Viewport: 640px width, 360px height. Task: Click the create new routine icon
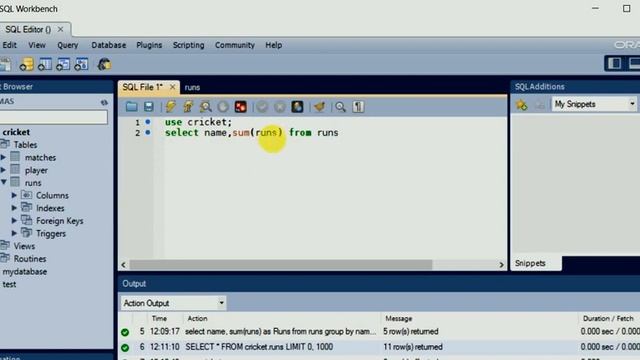pyautogui.click(x=81, y=64)
